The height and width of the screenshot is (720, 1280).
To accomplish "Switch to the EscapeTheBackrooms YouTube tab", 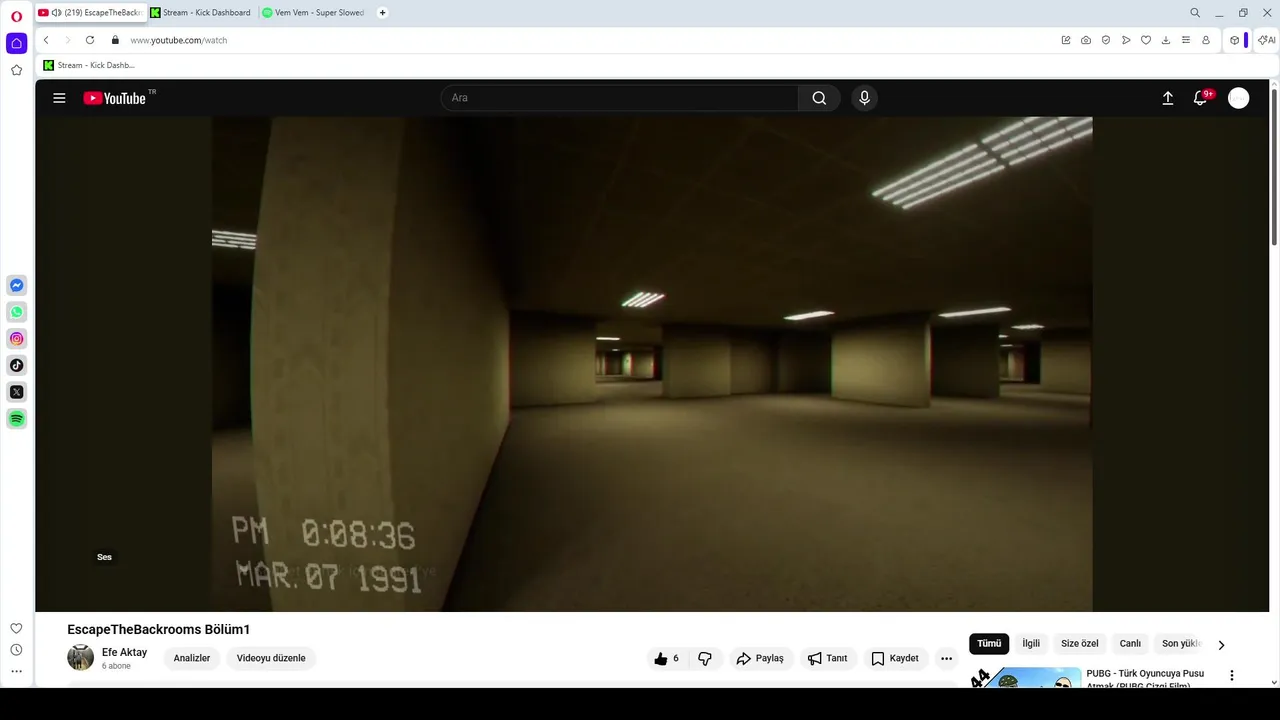I will coord(90,13).
